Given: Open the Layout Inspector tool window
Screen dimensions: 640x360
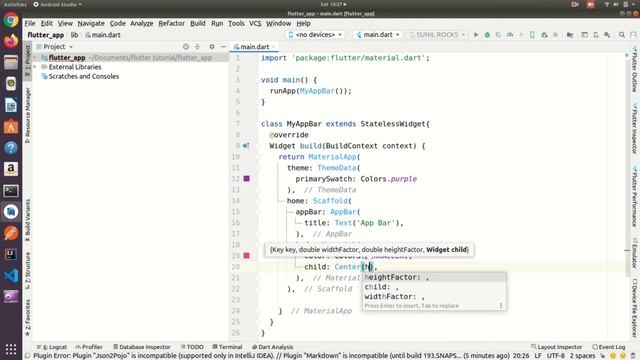Looking at the screenshot, I should [557, 347].
